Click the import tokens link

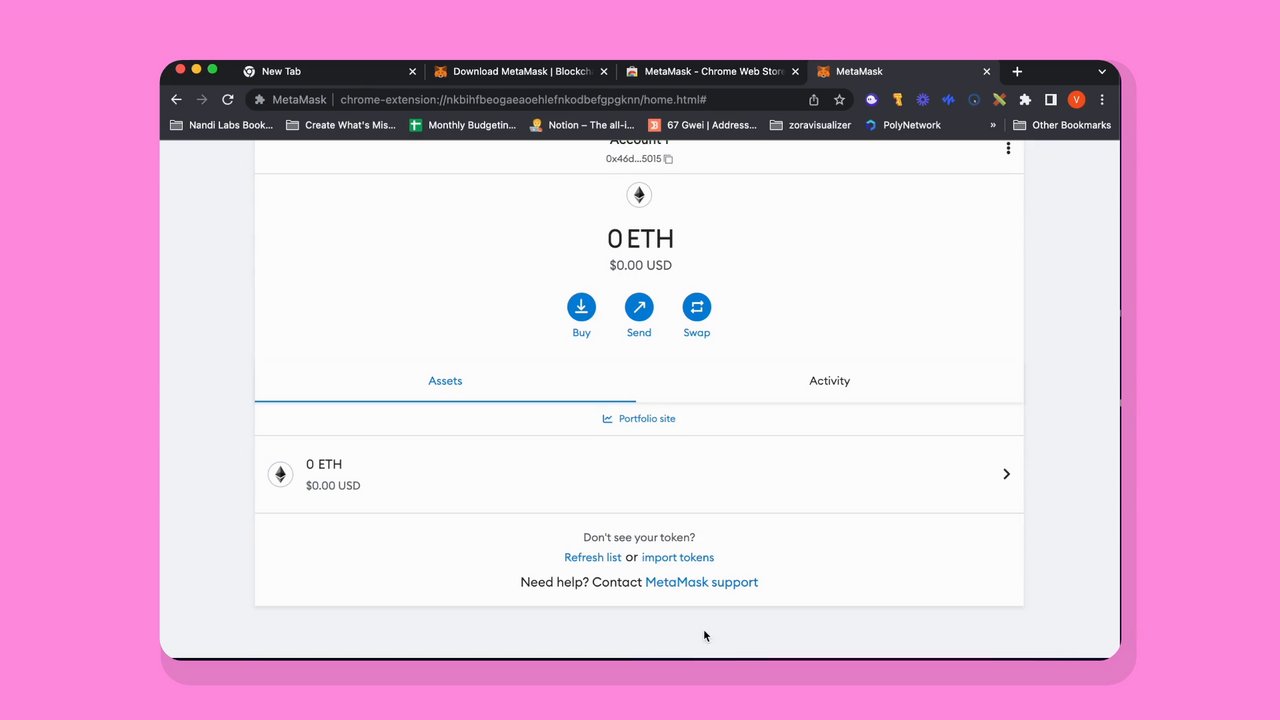(x=678, y=557)
